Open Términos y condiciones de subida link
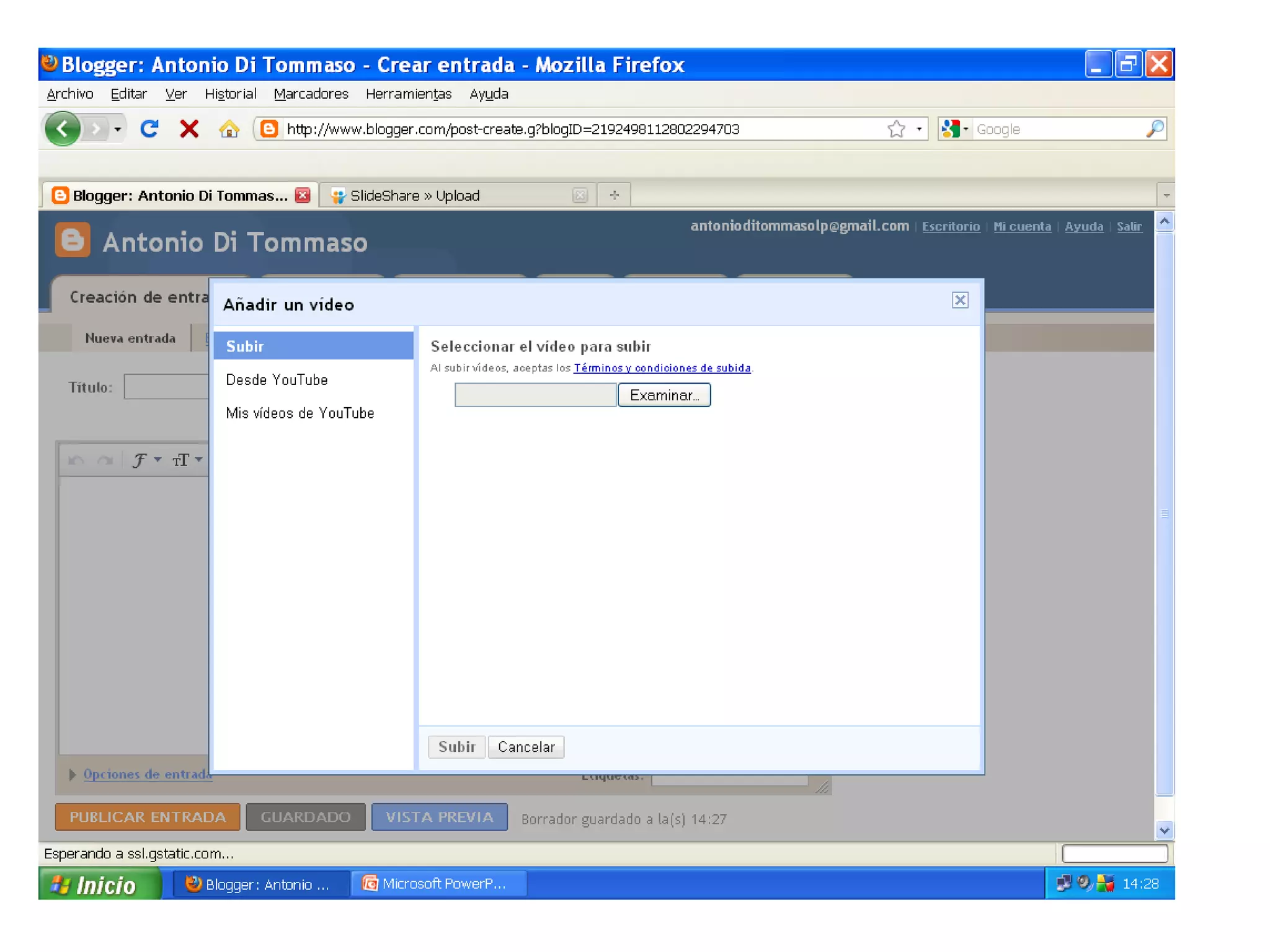The height and width of the screenshot is (952, 1270). 662,368
